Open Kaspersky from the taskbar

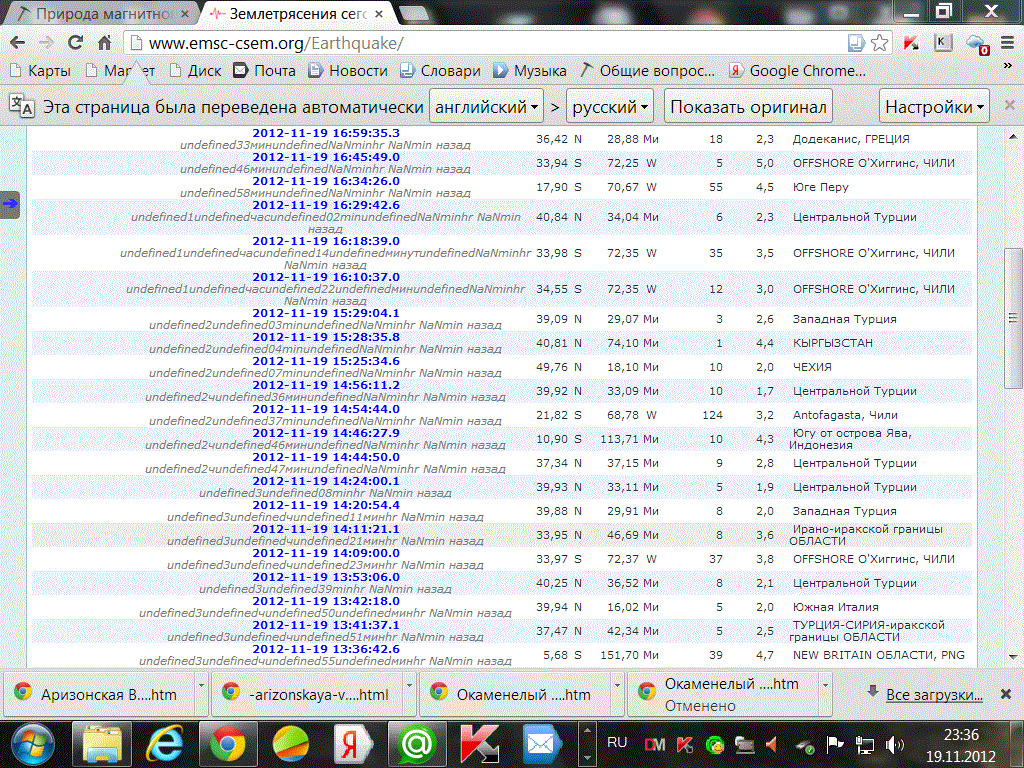pyautogui.click(x=479, y=744)
